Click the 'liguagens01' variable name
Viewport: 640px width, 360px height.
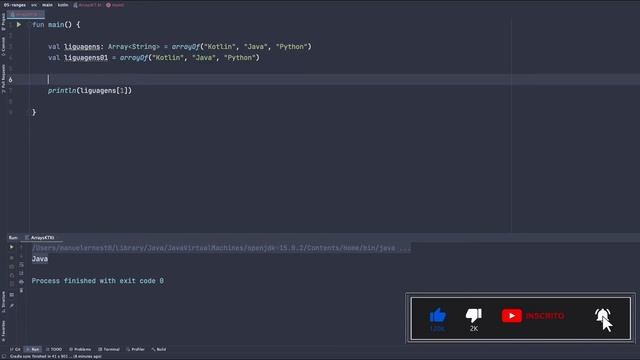[86, 58]
